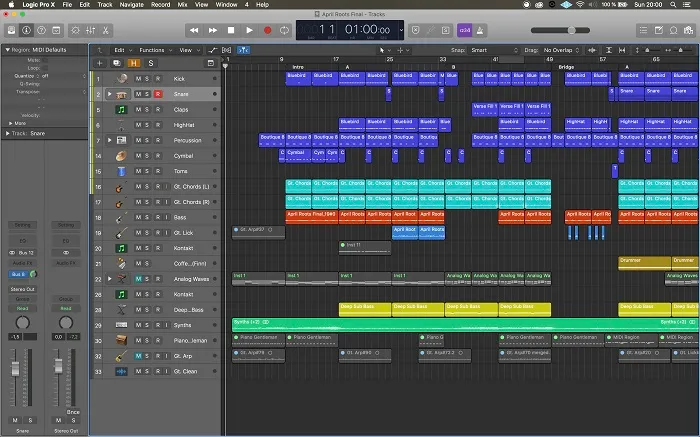Toggle the Inspector info icon
The width and height of the screenshot is (700, 437).
(x=26, y=30)
